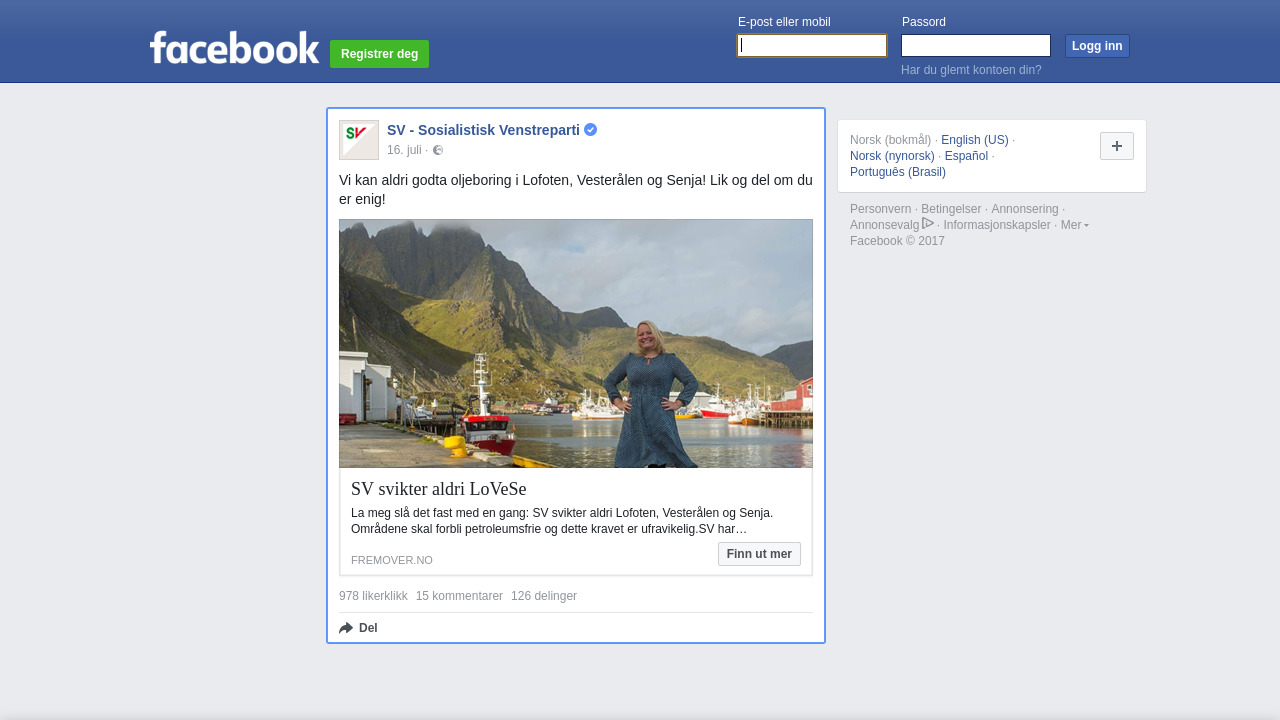Click the plus button for more languages
Image resolution: width=1280 pixels, height=720 pixels.
pos(1117,146)
